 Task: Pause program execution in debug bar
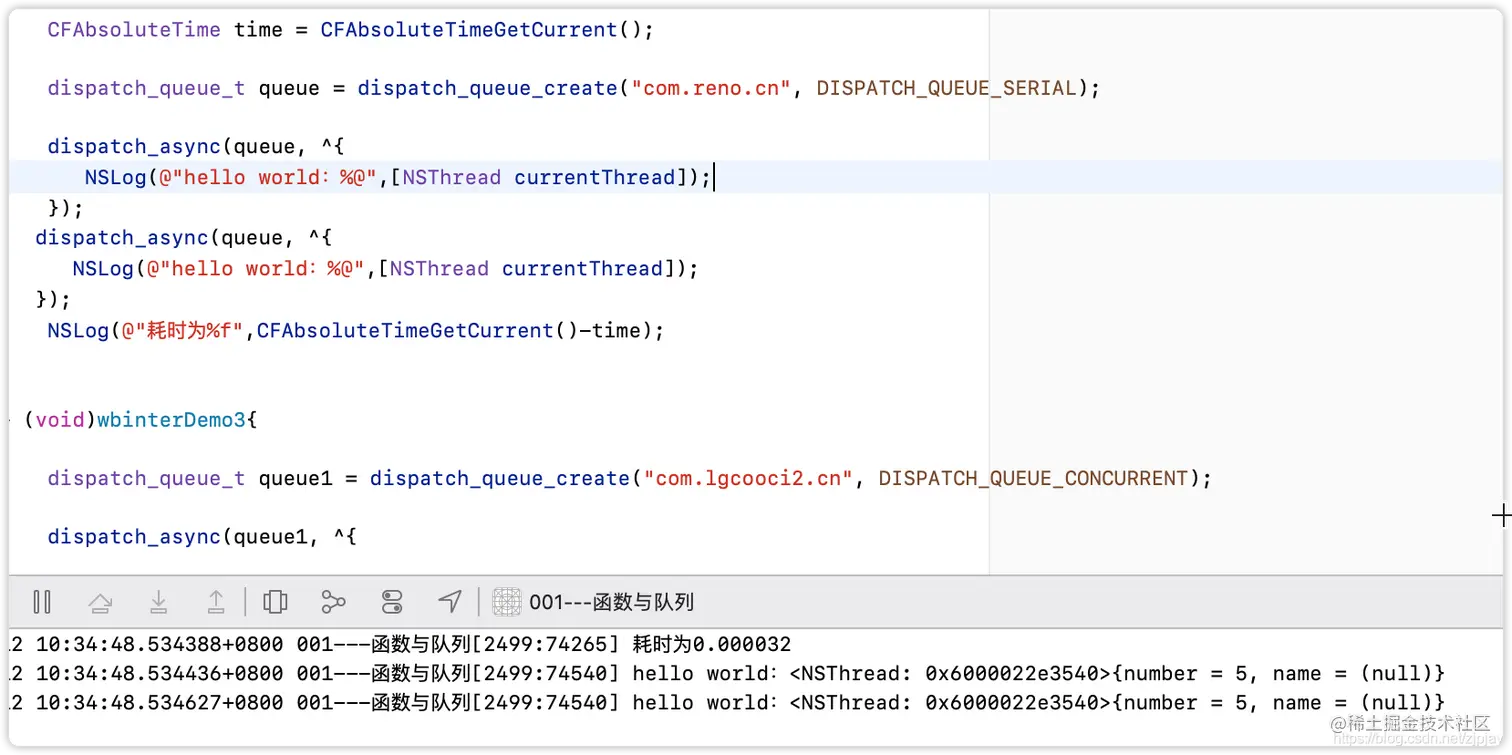[x=42, y=601]
